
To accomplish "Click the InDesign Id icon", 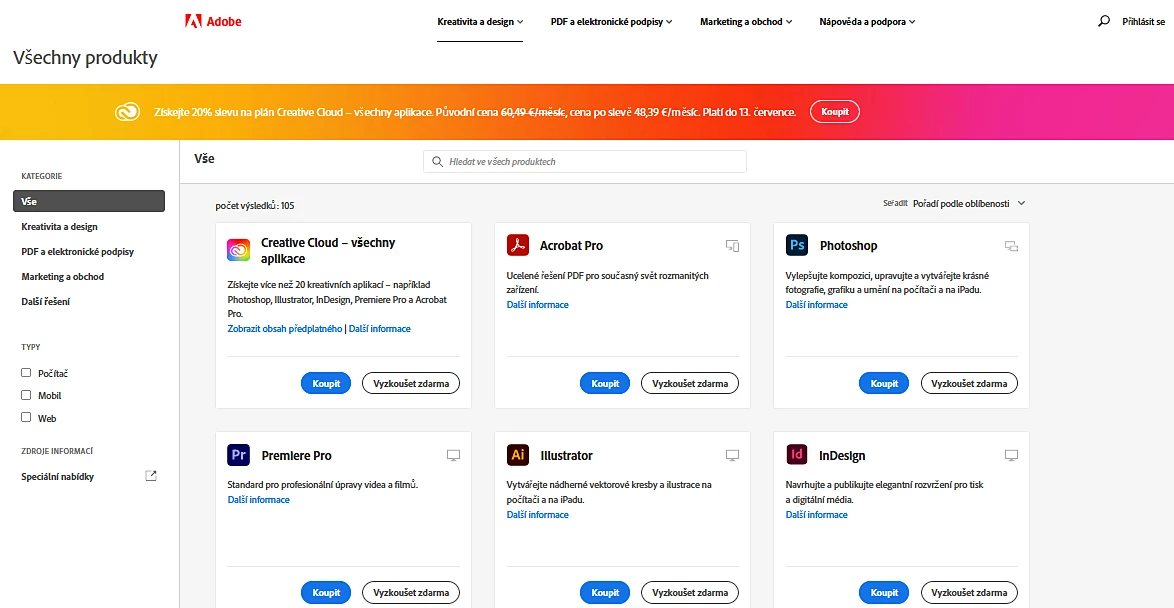I will (796, 455).
